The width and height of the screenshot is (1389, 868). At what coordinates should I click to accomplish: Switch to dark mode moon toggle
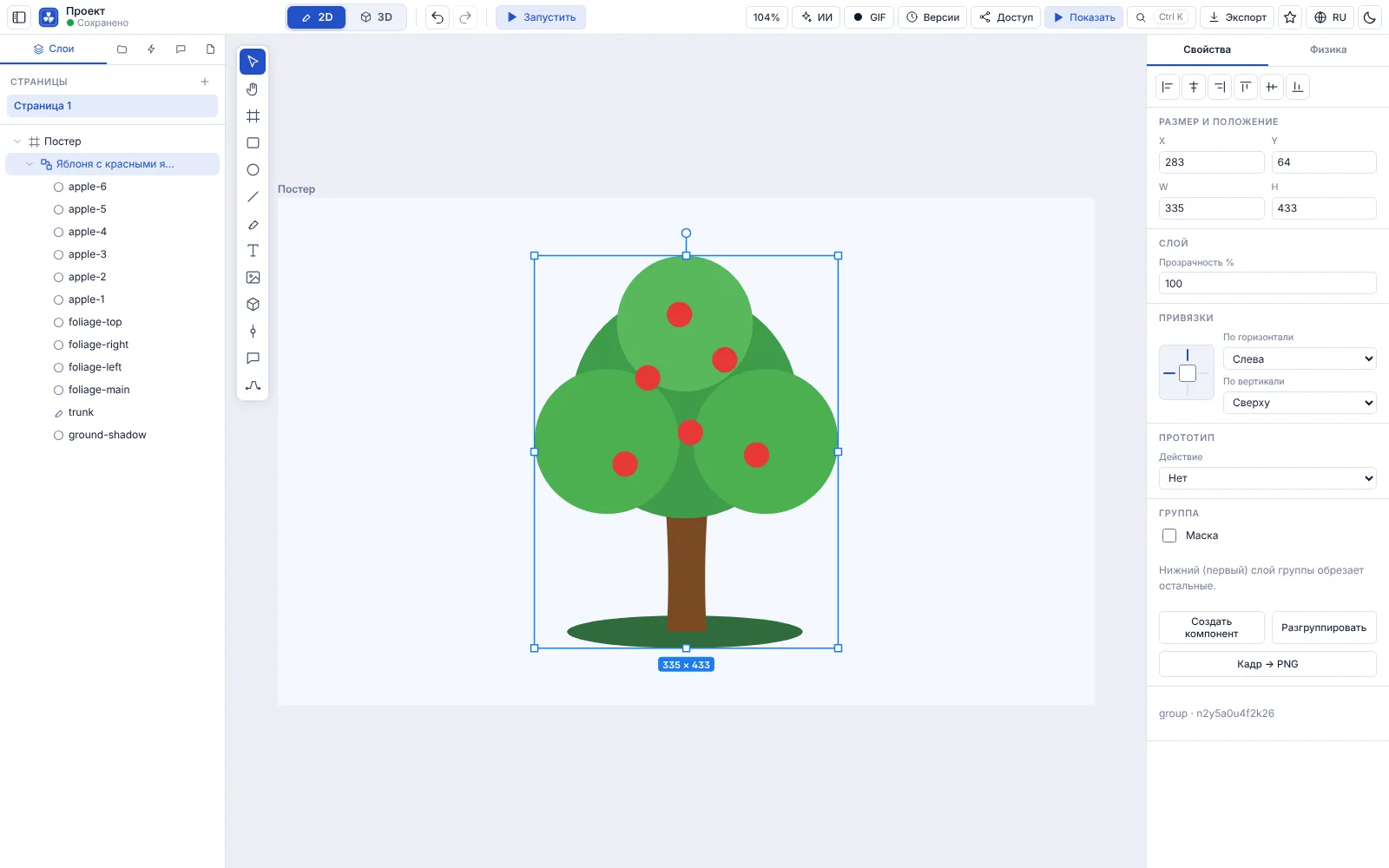click(x=1369, y=17)
